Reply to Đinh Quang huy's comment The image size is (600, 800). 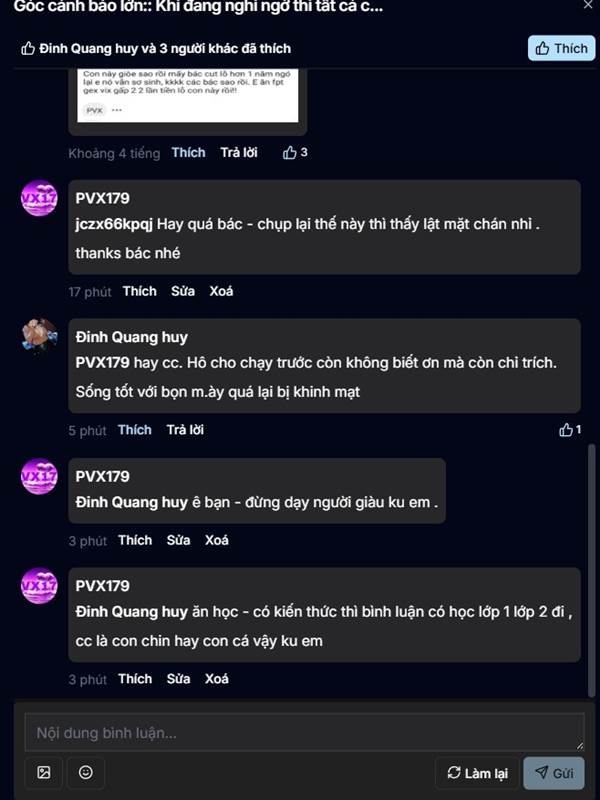[x=185, y=430]
